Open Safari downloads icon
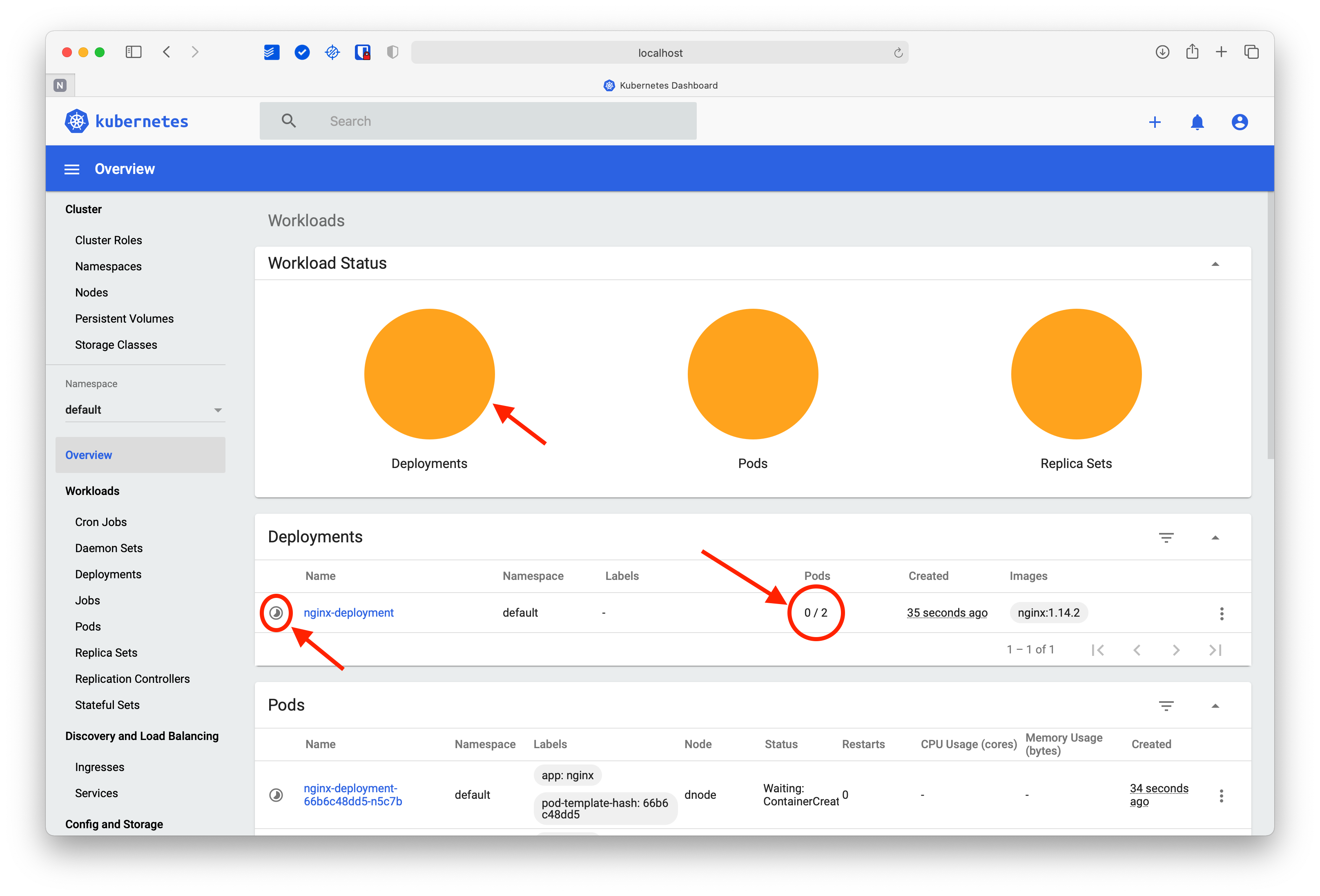Screen dimensions: 1320x896 pos(1162,52)
